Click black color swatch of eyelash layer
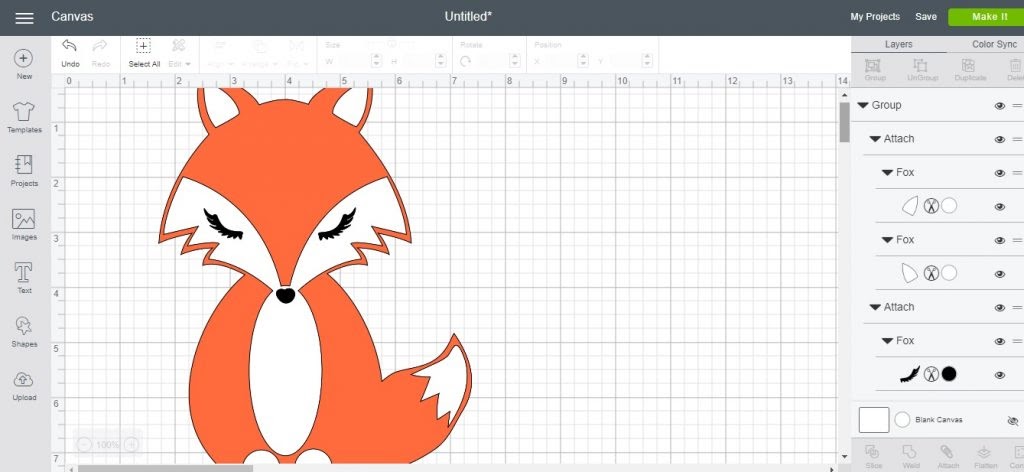This screenshot has height=472, width=1024. [x=949, y=374]
